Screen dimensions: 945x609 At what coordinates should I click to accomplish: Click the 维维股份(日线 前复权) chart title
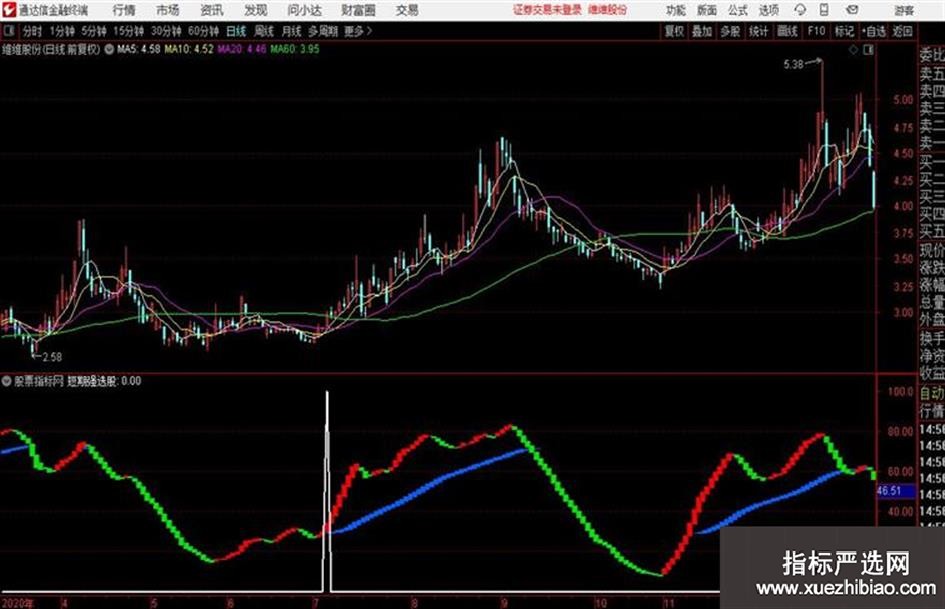[x=51, y=49]
